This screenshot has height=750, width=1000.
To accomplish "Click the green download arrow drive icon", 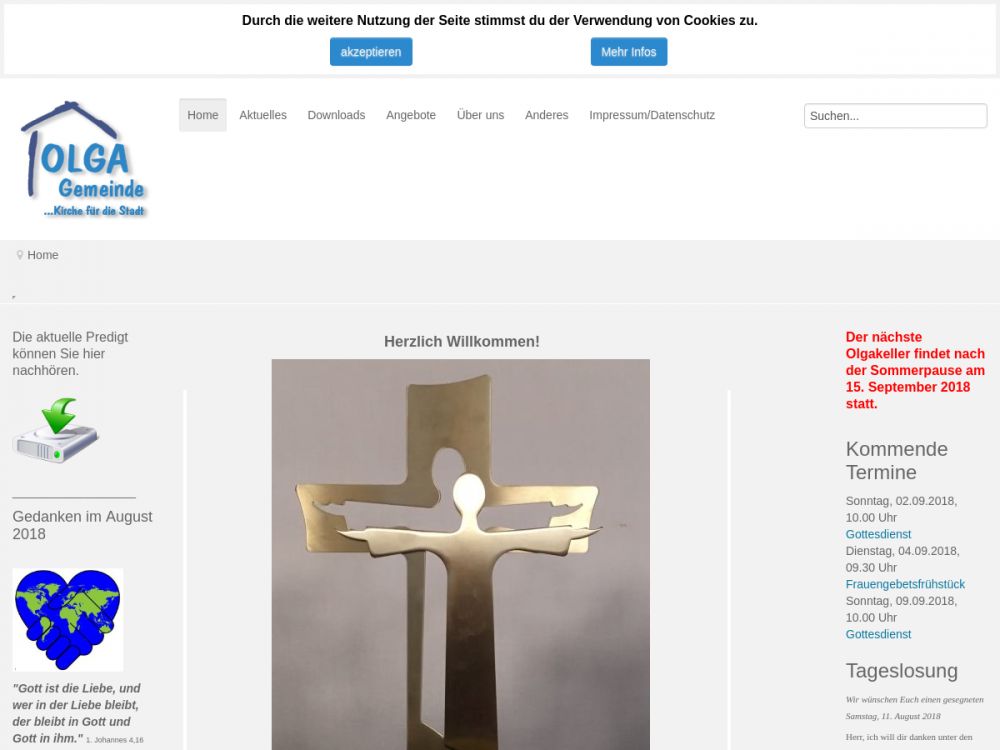I will [55, 430].
